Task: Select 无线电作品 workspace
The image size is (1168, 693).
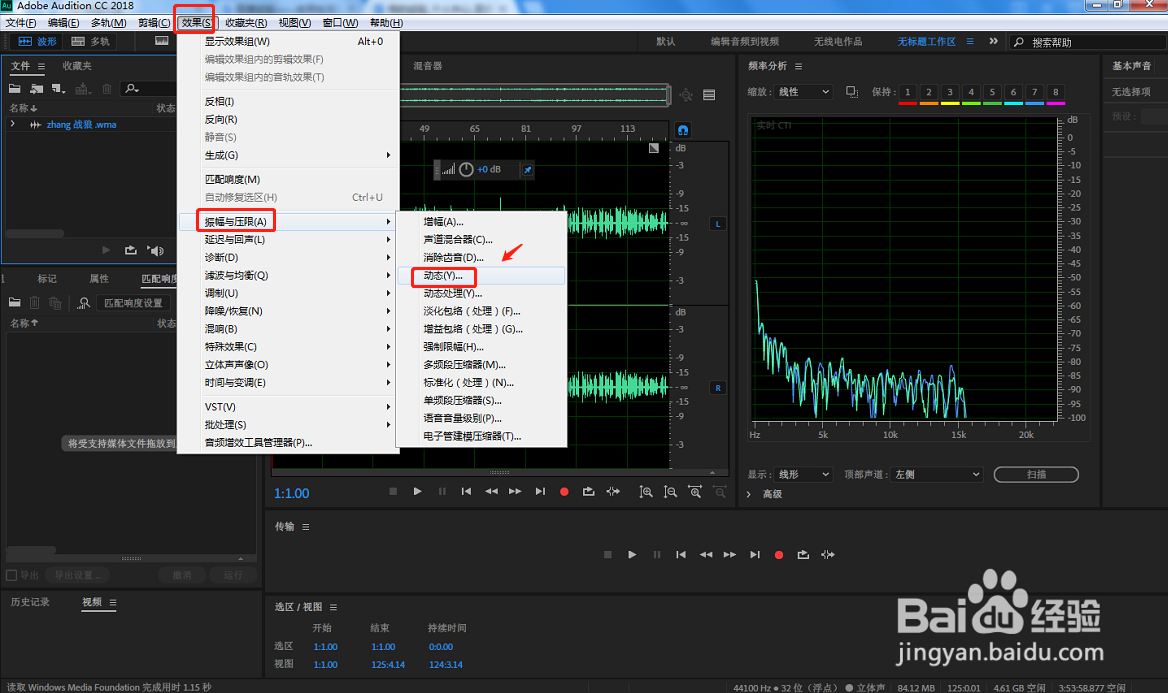Action: pos(838,42)
